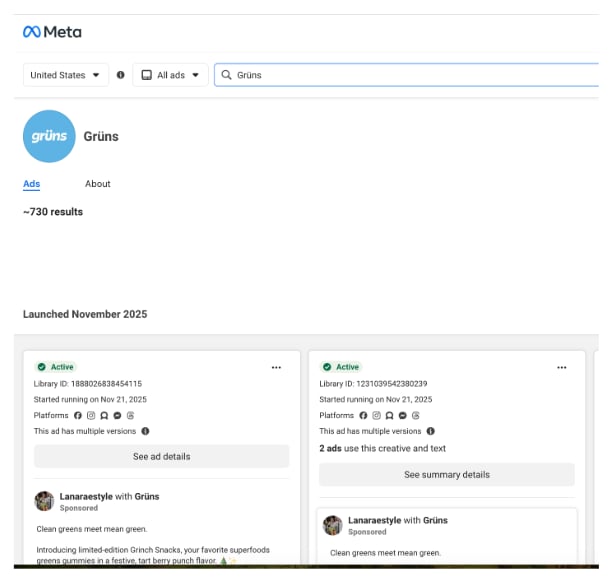The image size is (610, 579).
Task: Click info icon next to multiple versions, second ad
Action: click(x=430, y=431)
